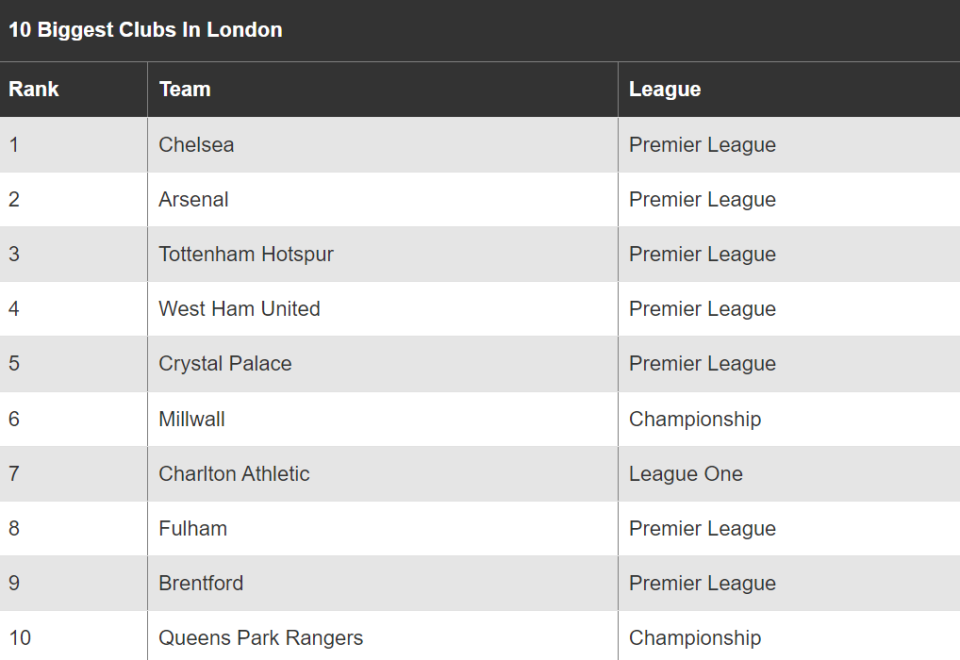Viewport: 960px width, 660px height.
Task: Click Championship in Queens Park Rangers row
Action: [695, 637]
